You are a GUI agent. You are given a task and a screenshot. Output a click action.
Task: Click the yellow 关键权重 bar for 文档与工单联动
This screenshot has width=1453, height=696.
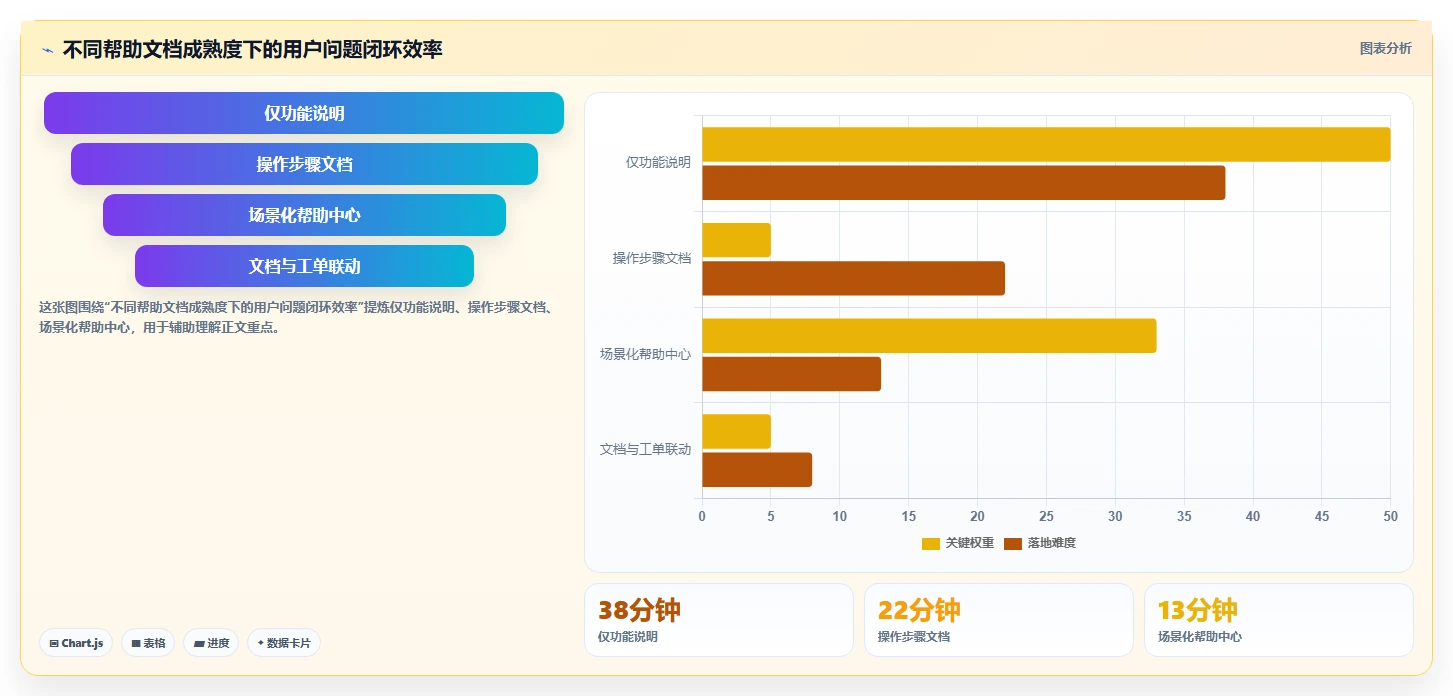(x=736, y=431)
